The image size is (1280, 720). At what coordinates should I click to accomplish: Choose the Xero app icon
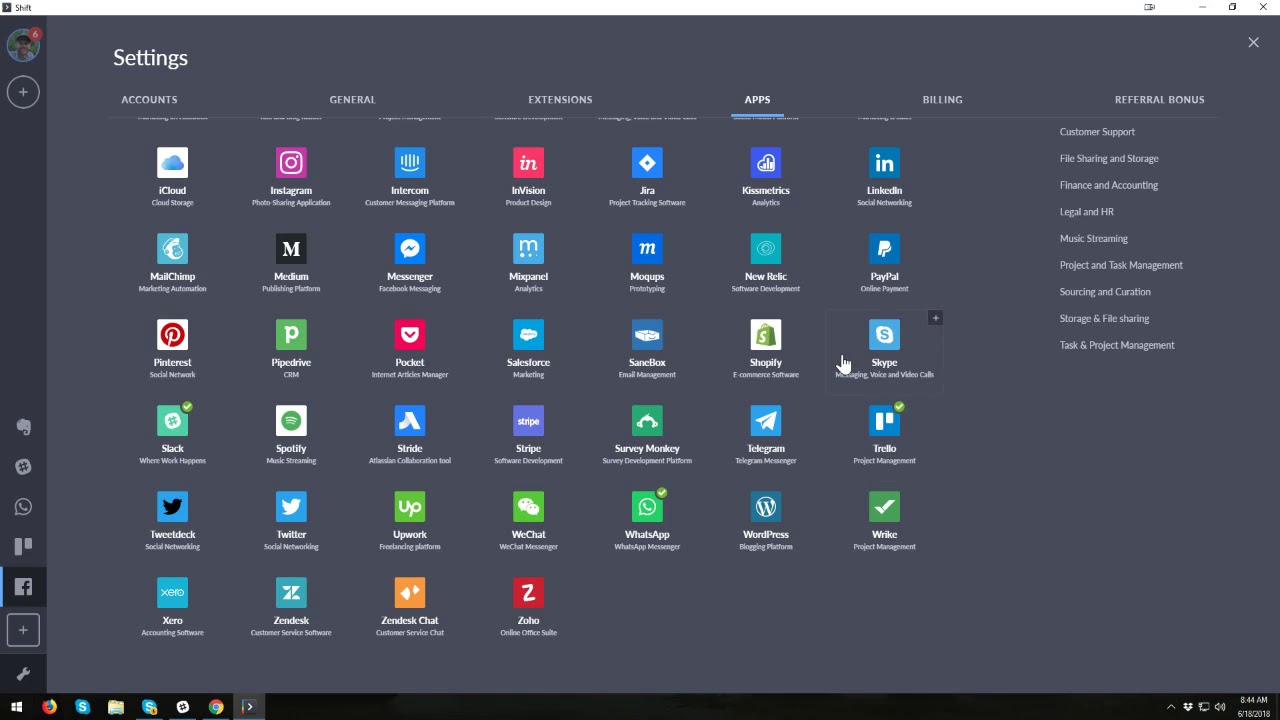click(172, 593)
